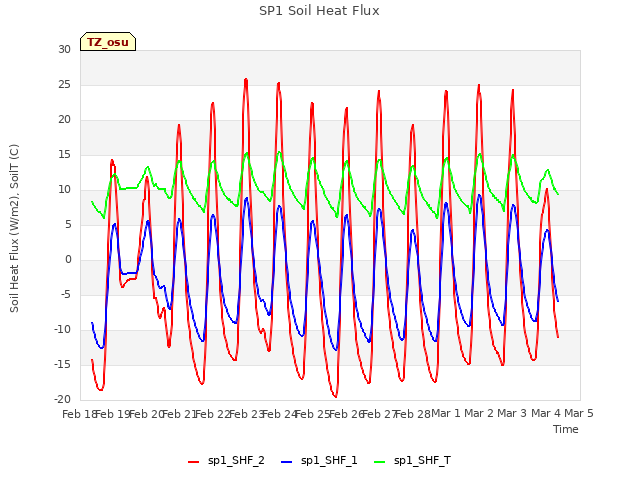Click the 15 y-axis tick label
Viewport: 640px width, 480px height.
click(x=64, y=155)
